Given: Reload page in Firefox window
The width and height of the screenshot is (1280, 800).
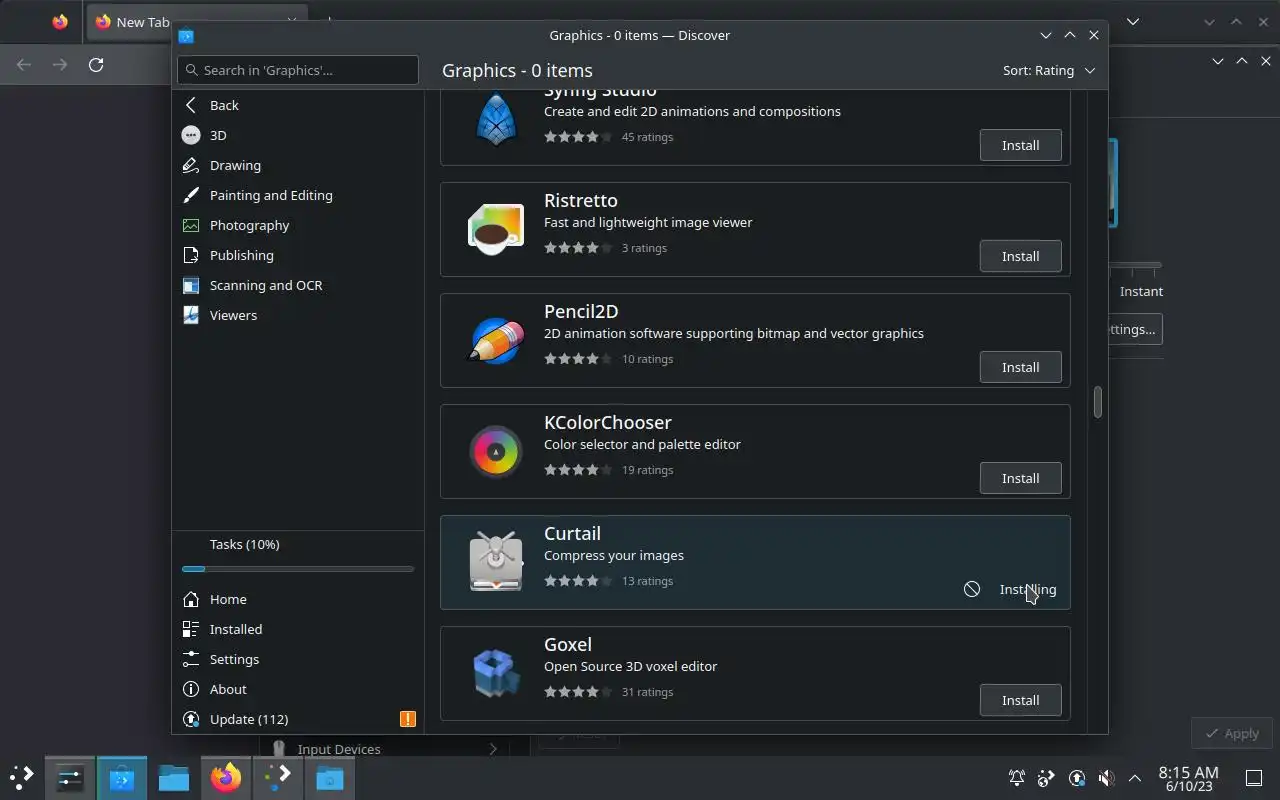Looking at the screenshot, I should pyautogui.click(x=96, y=64).
